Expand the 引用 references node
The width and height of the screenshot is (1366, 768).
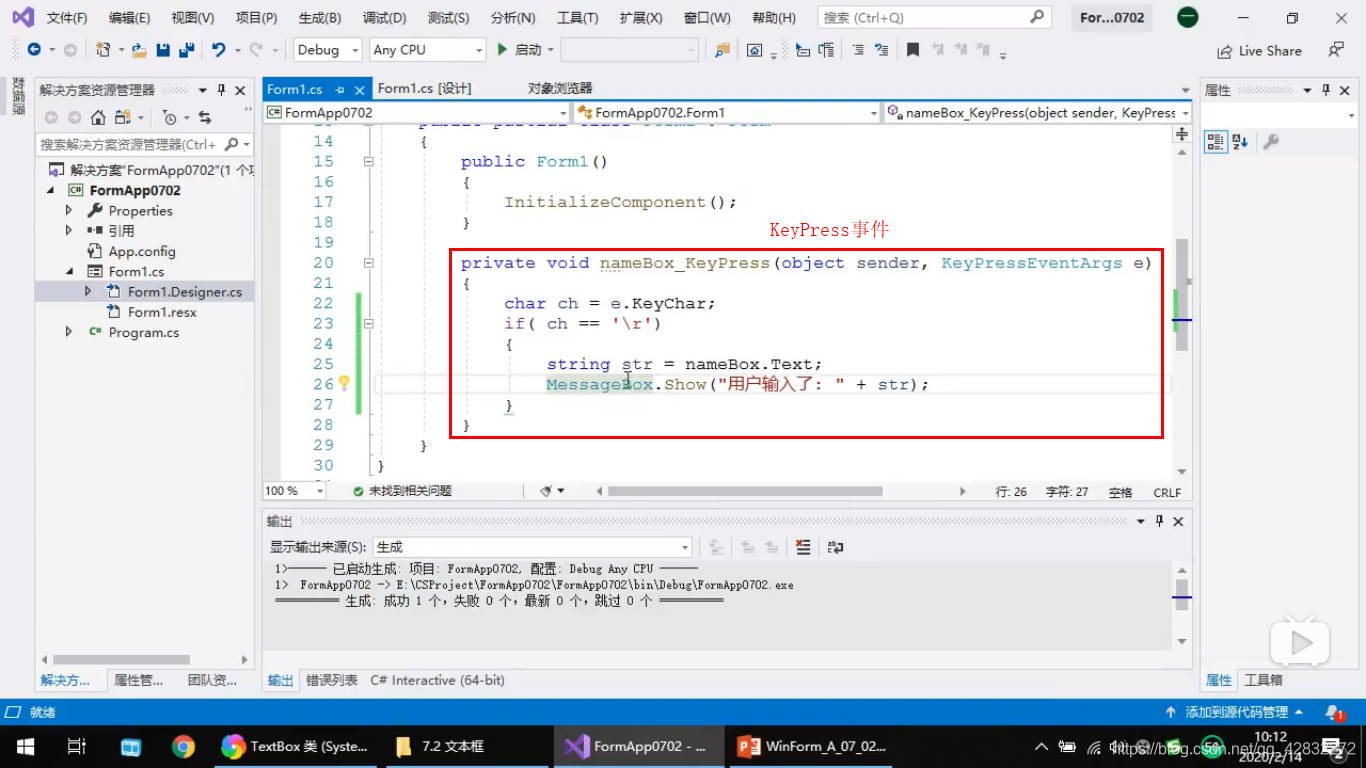(69, 231)
